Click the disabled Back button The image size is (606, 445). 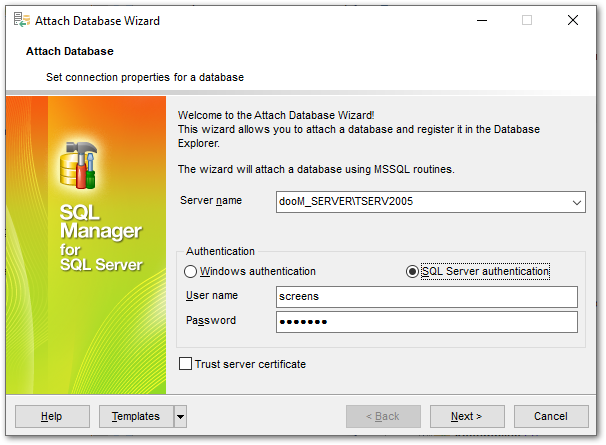383,416
